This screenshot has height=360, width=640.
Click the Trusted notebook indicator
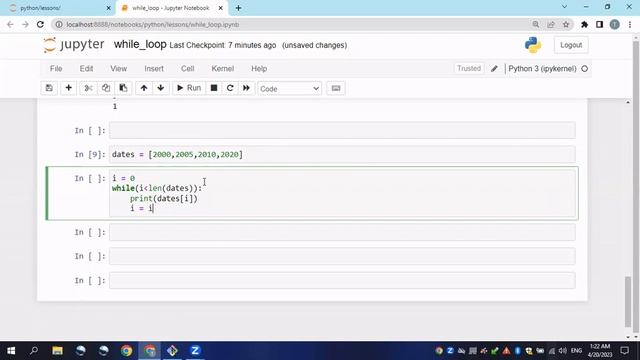pos(469,69)
